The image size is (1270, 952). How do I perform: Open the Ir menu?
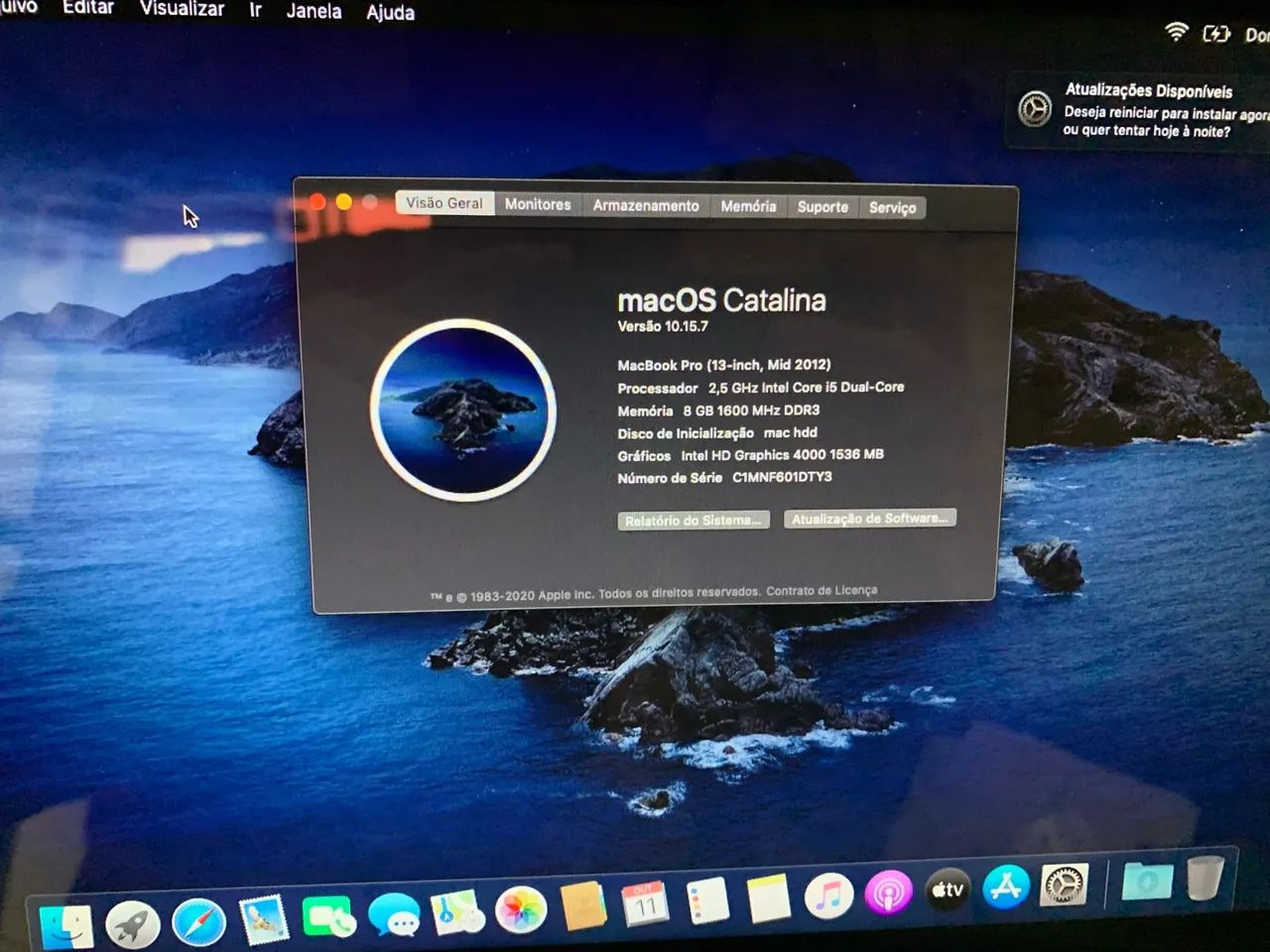pos(255,10)
